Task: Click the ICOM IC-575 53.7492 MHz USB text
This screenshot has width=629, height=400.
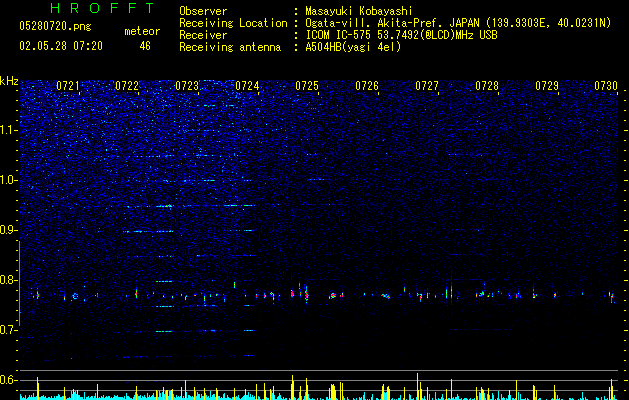Action: [401, 35]
